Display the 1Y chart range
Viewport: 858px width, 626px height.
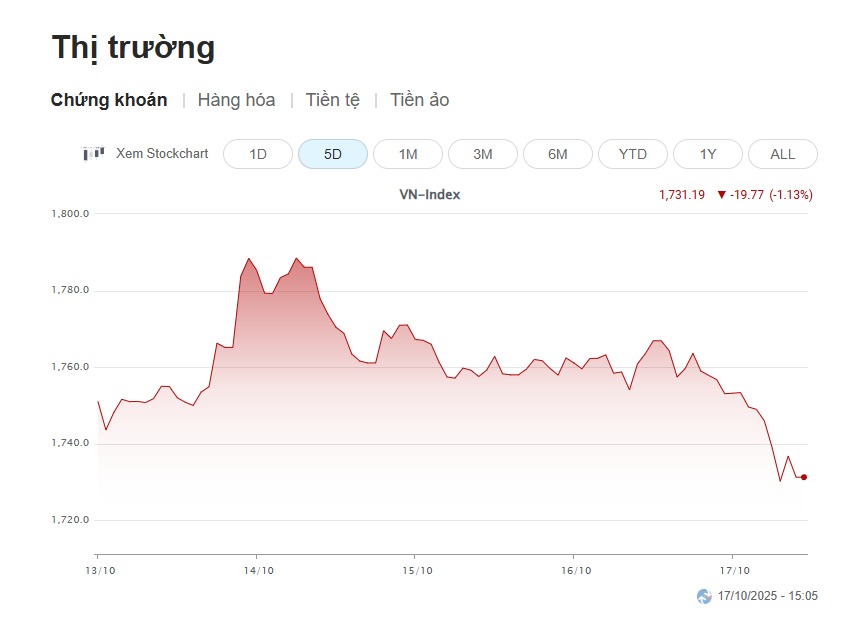tap(708, 154)
